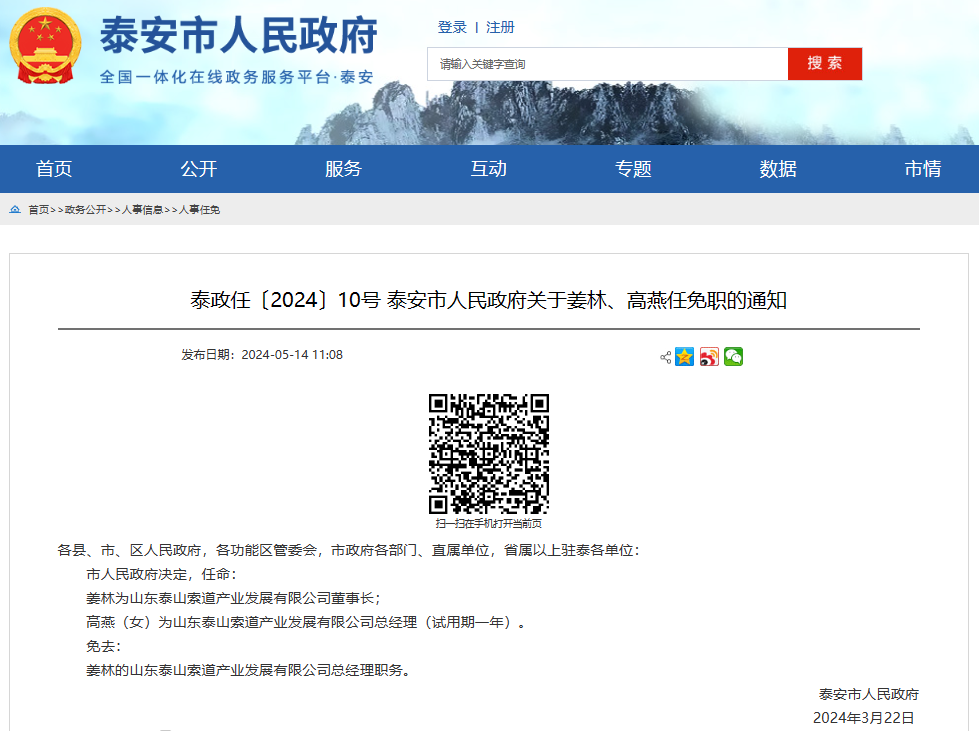The image size is (979, 731).
Task: Click the date 2024年3月22日
Action: pyautogui.click(x=863, y=718)
